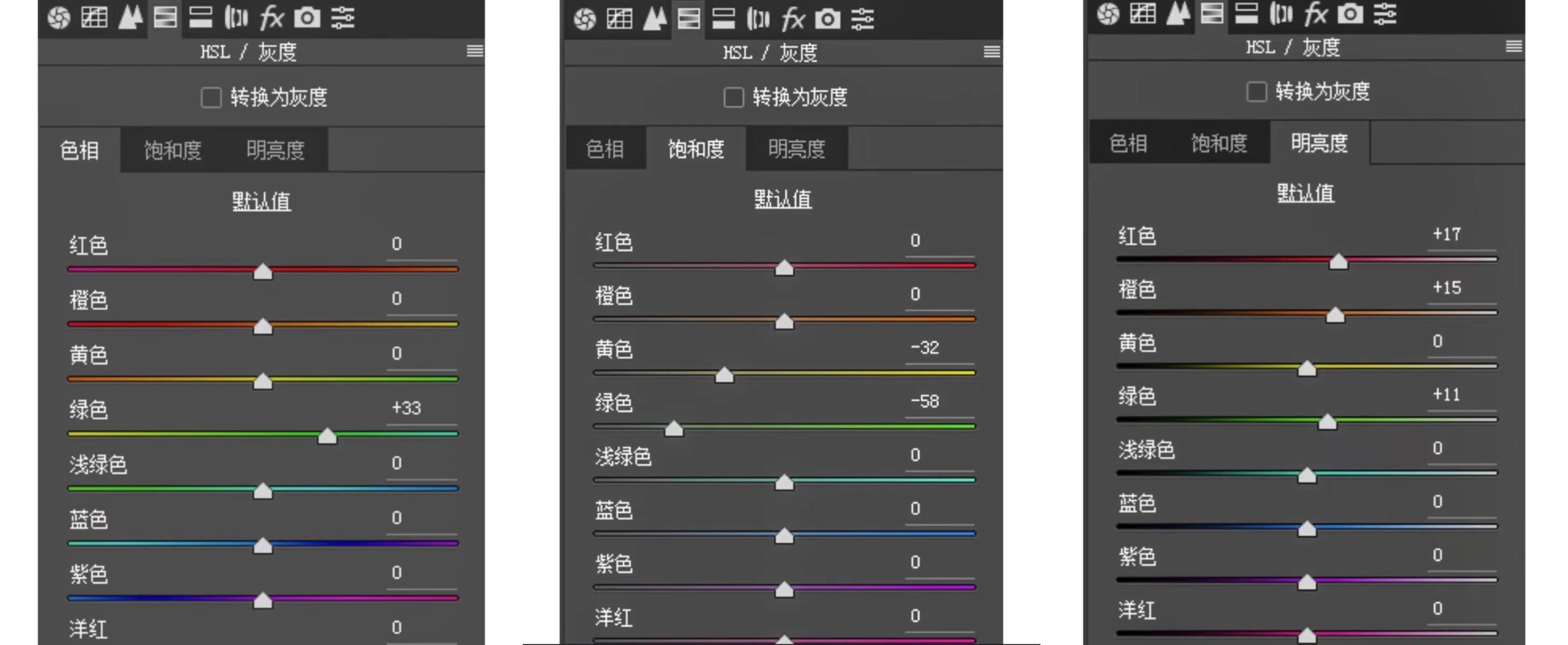Select HSL/Grayscale icon in left panel
The height and width of the screenshot is (645, 1568).
point(165,17)
